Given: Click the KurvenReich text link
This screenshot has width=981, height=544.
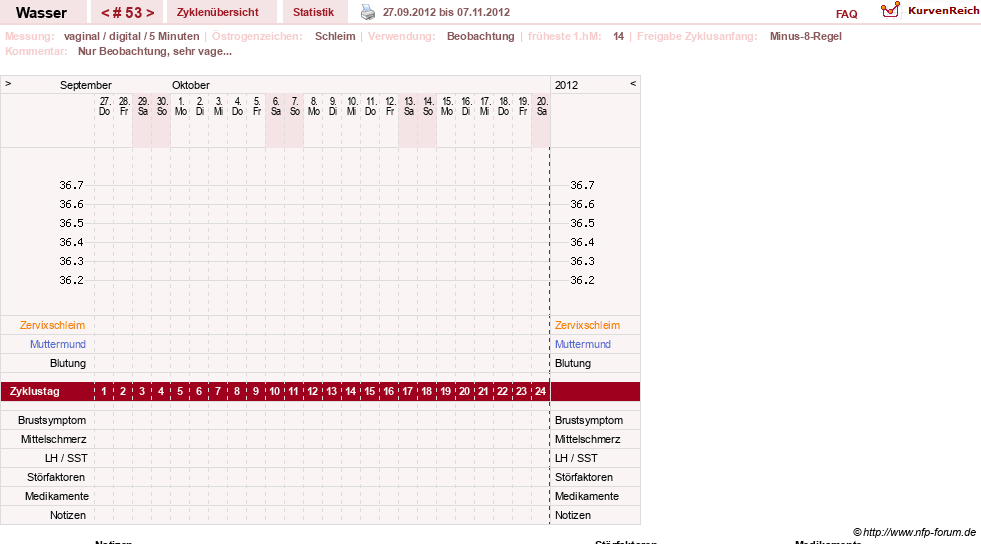Looking at the screenshot, I should [943, 11].
